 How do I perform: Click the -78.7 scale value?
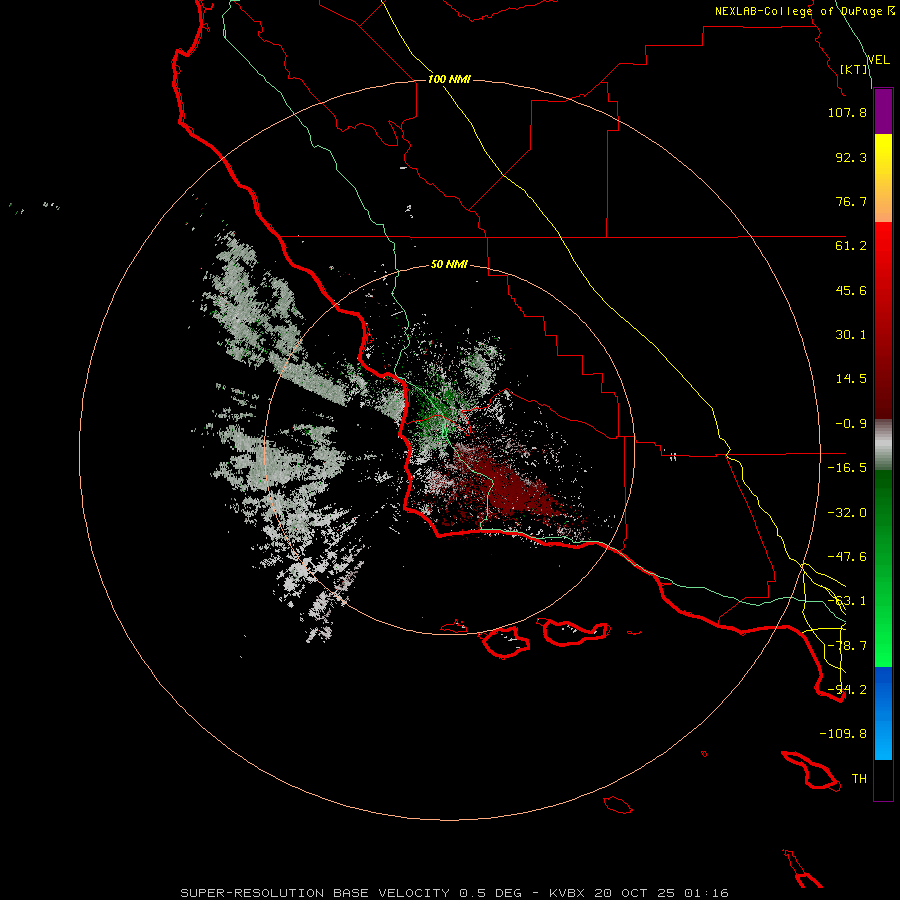pyautogui.click(x=847, y=646)
